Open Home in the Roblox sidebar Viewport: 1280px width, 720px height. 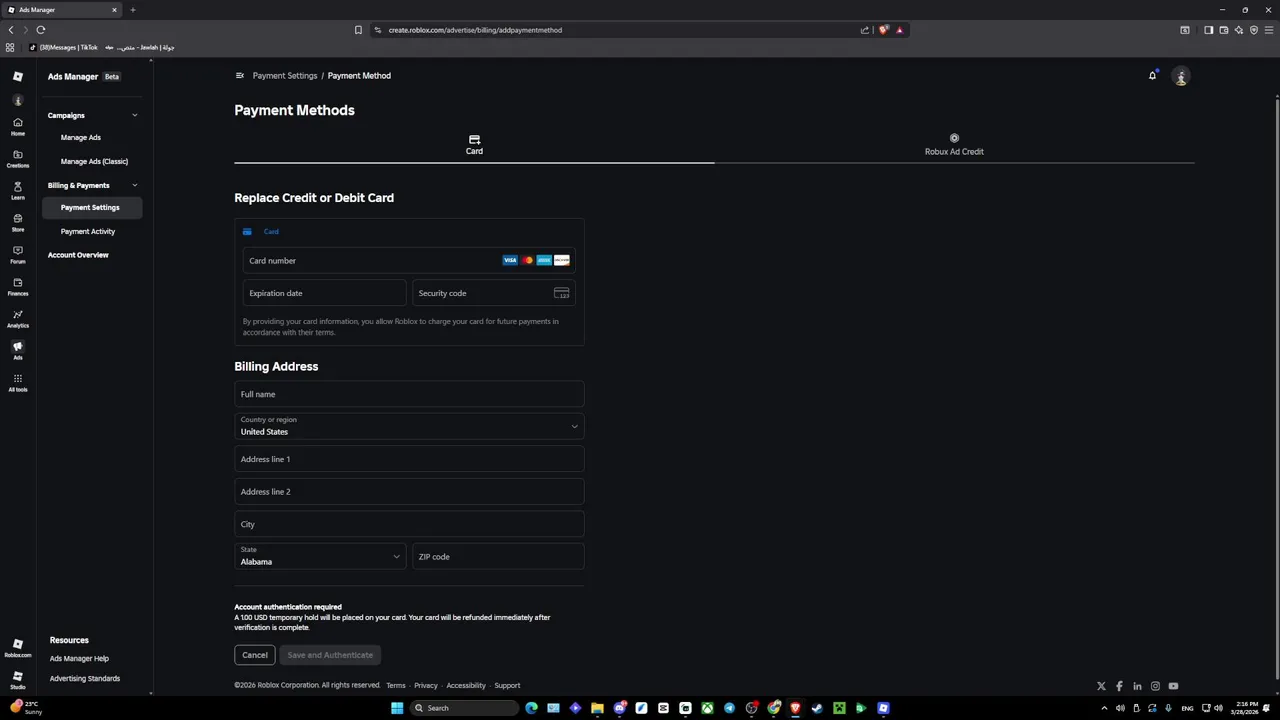(x=17, y=126)
